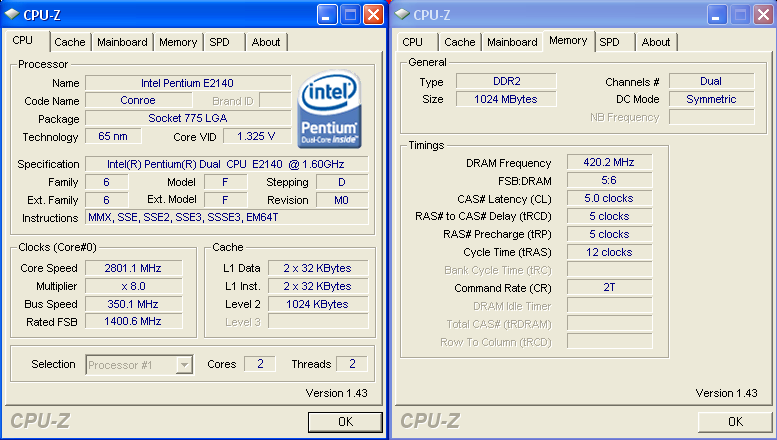This screenshot has height=440, width=777.
Task: Click the L1 Data value '2 x 32 KBytes'
Action: click(x=318, y=268)
